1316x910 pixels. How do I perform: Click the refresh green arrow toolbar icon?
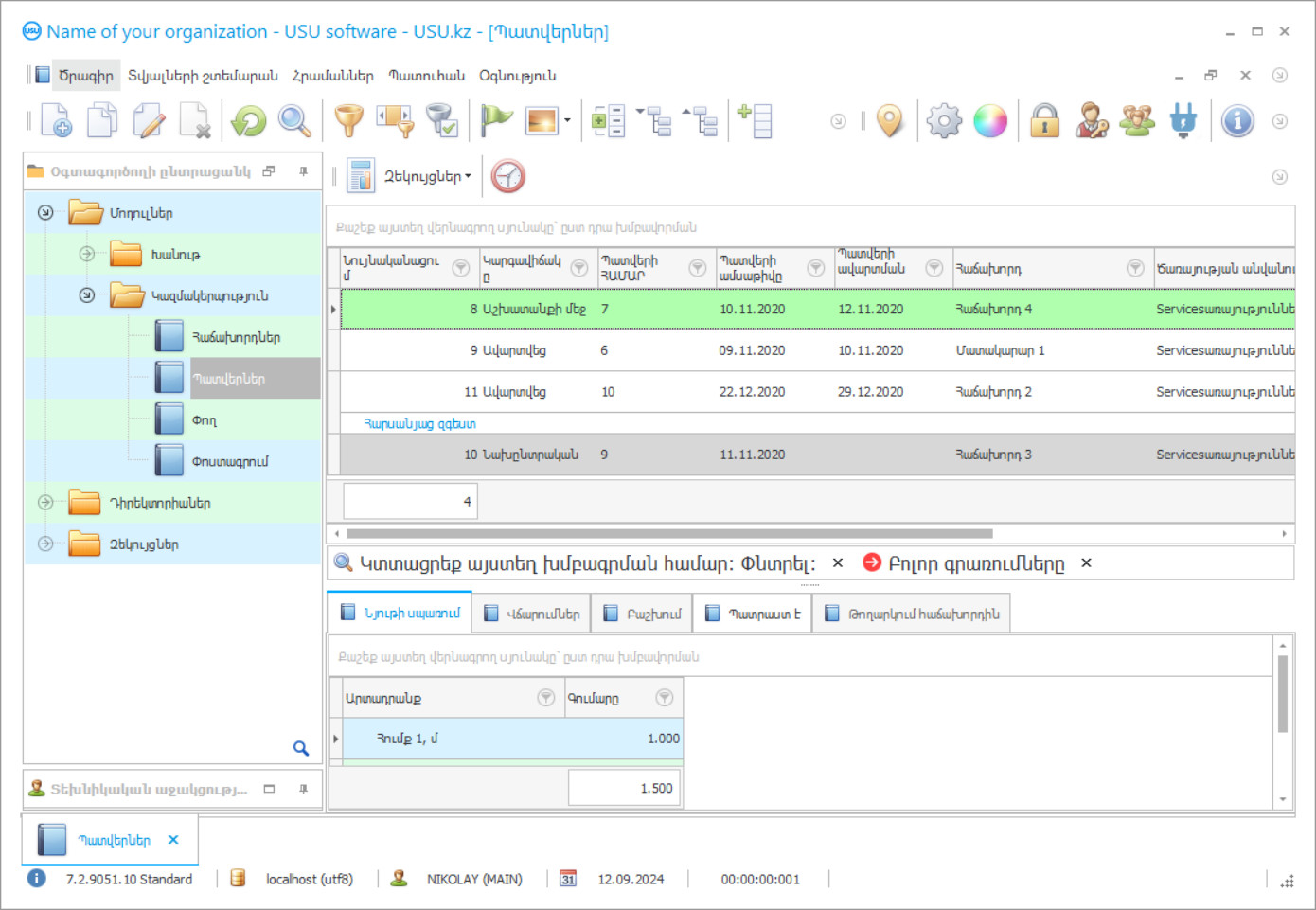[x=249, y=121]
